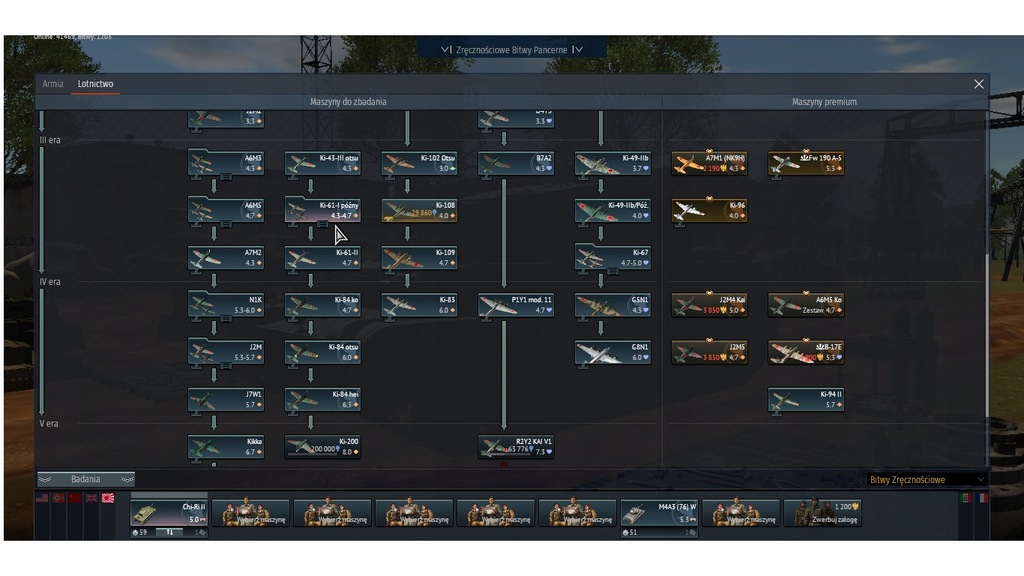Click the Badania research button
Screen dimensions: 1024x576
pos(86,479)
